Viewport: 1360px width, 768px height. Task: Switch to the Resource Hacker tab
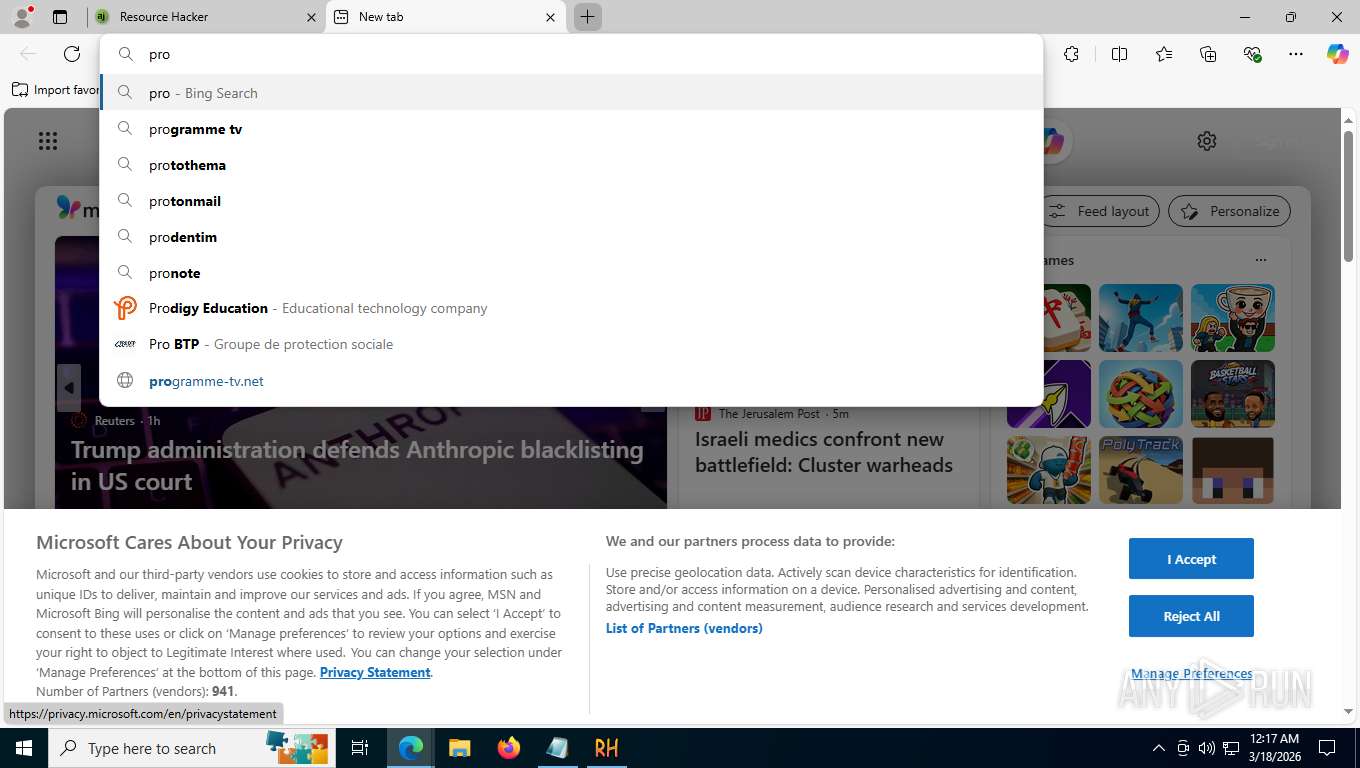pos(204,17)
